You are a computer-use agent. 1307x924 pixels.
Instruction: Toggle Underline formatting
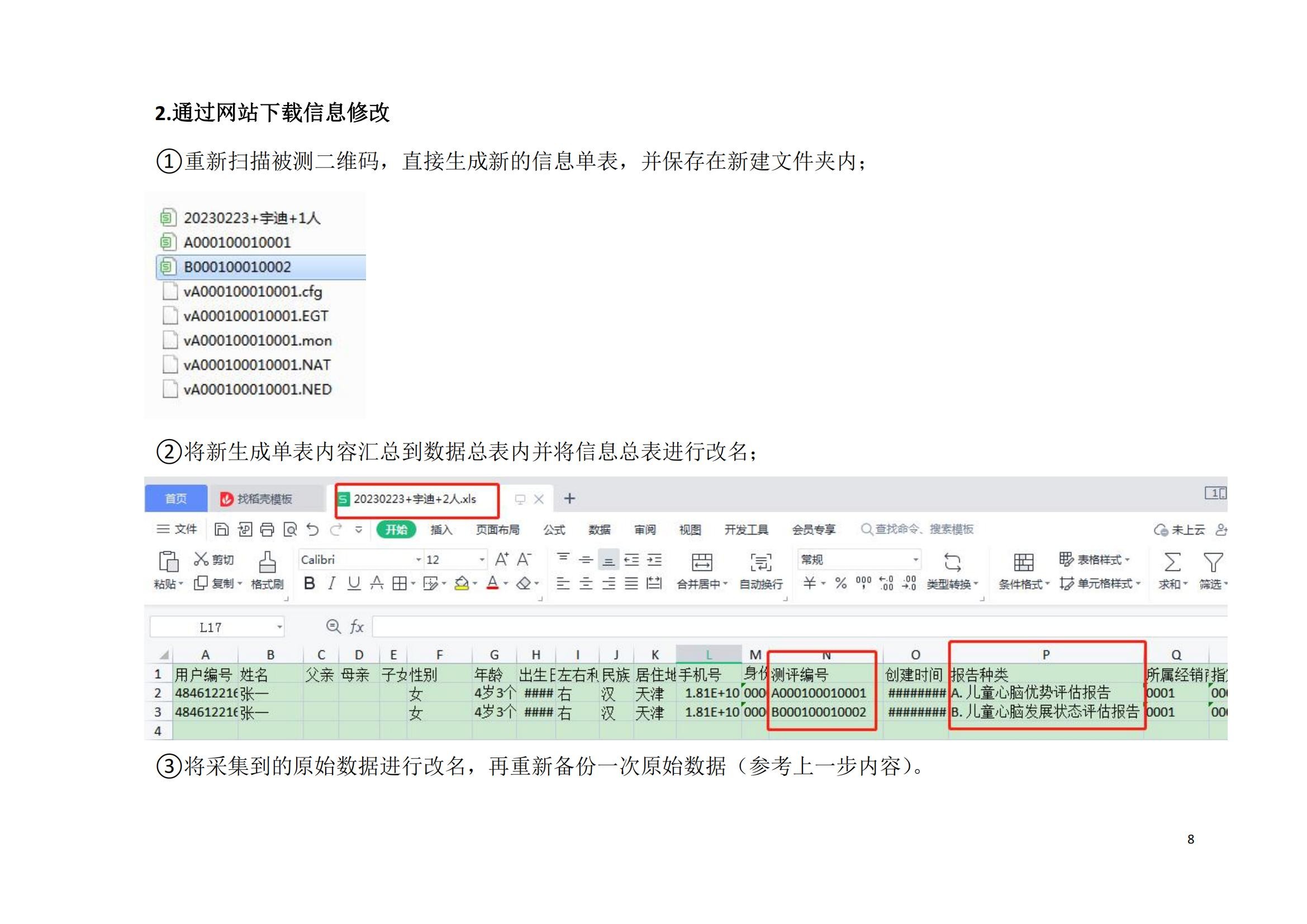[x=354, y=583]
